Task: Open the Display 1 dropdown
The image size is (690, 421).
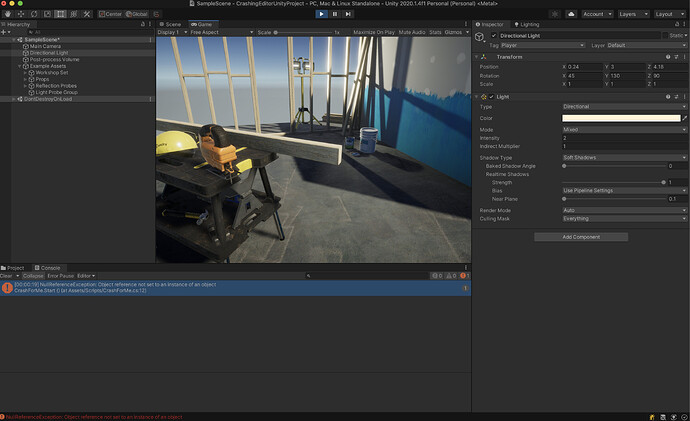Action: coord(172,32)
